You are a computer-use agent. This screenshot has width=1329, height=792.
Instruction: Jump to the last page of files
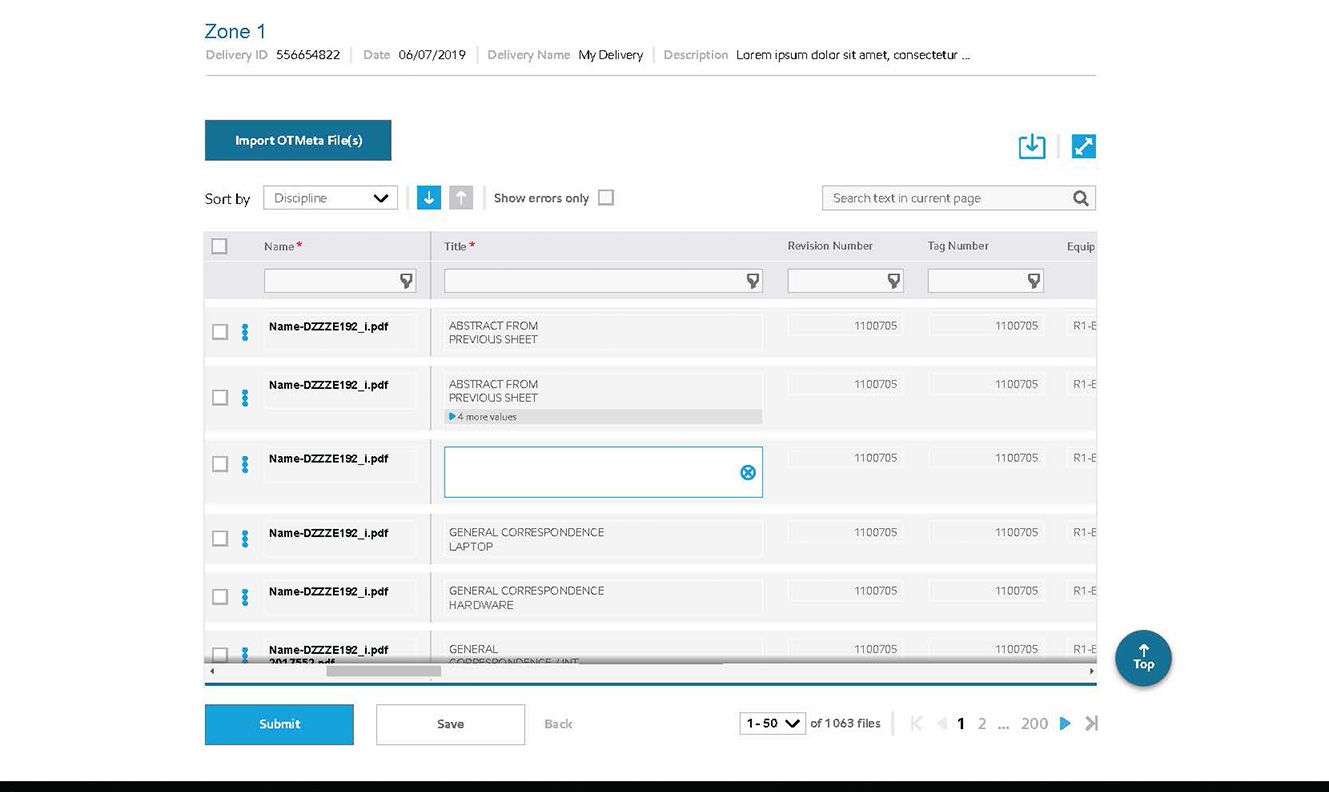point(1089,723)
